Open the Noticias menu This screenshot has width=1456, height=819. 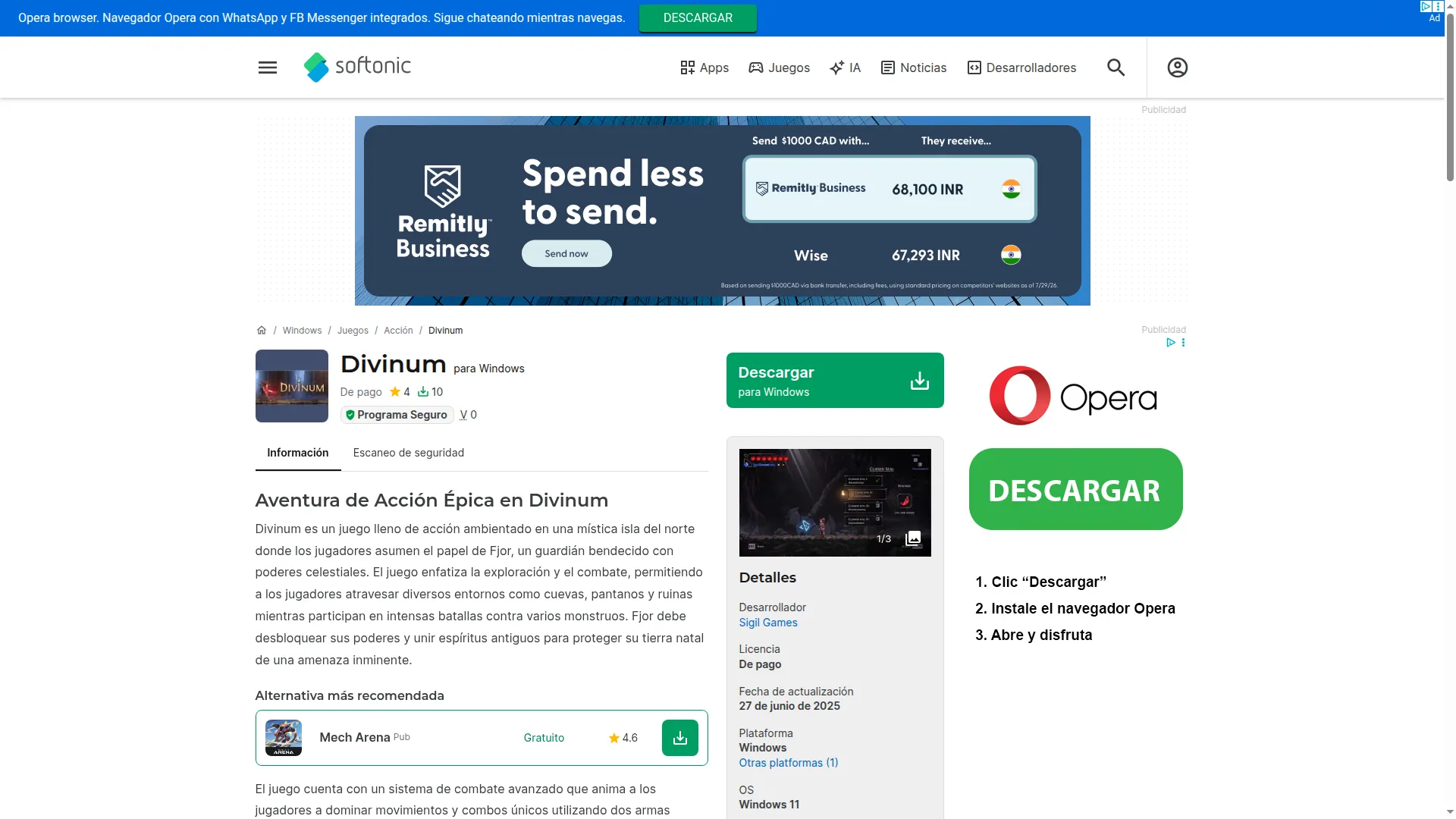coord(914,67)
